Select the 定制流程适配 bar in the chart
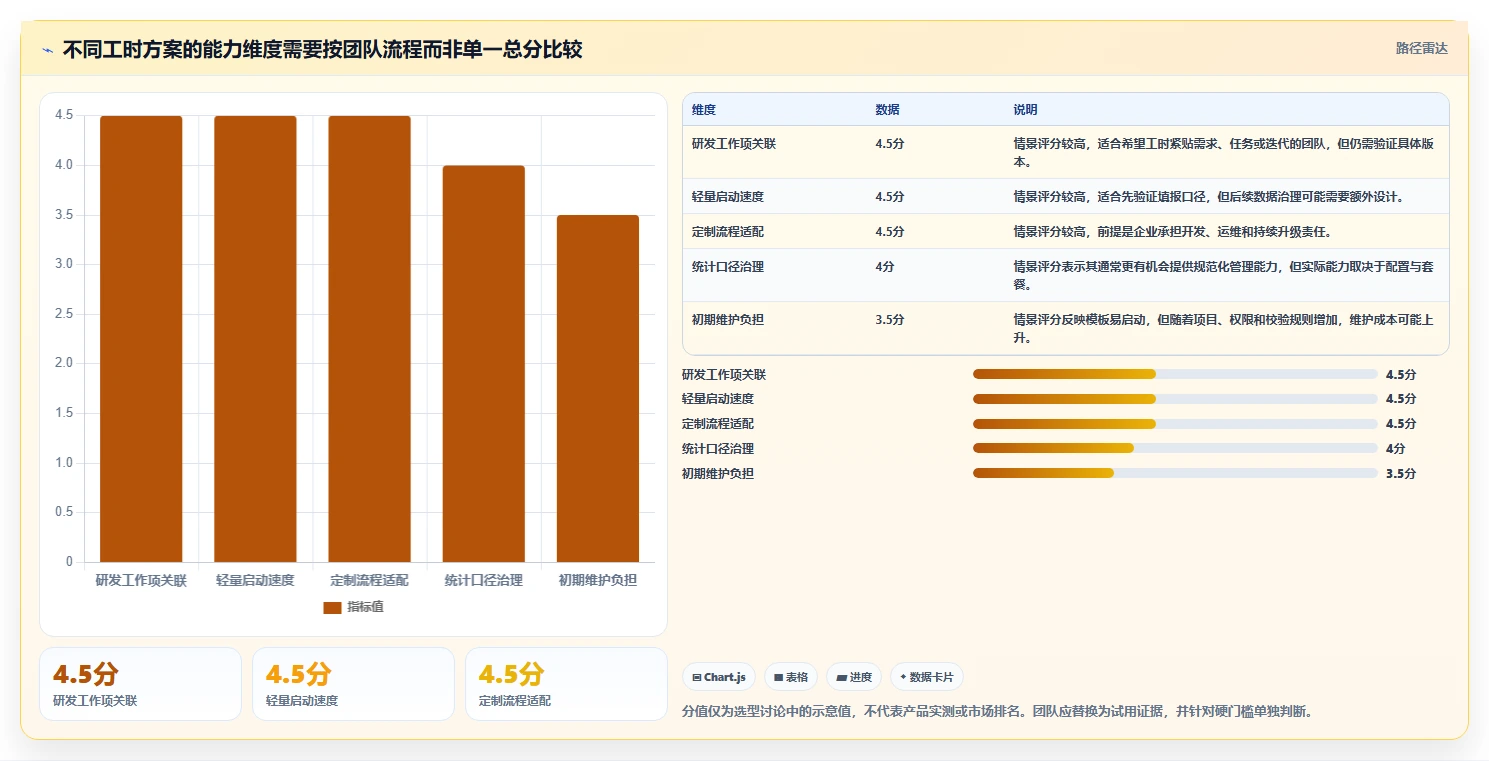 [x=370, y=339]
